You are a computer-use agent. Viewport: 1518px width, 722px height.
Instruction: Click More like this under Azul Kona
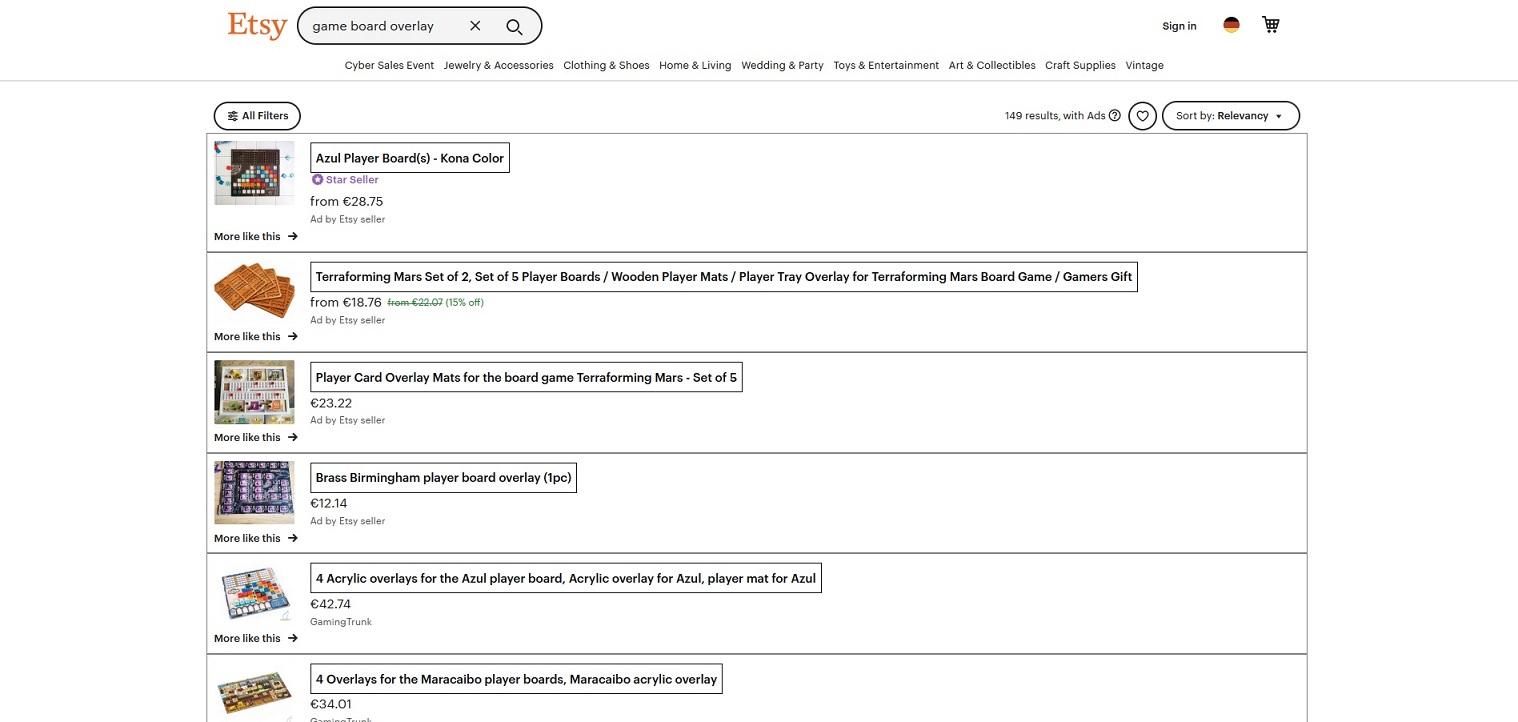tap(256, 237)
